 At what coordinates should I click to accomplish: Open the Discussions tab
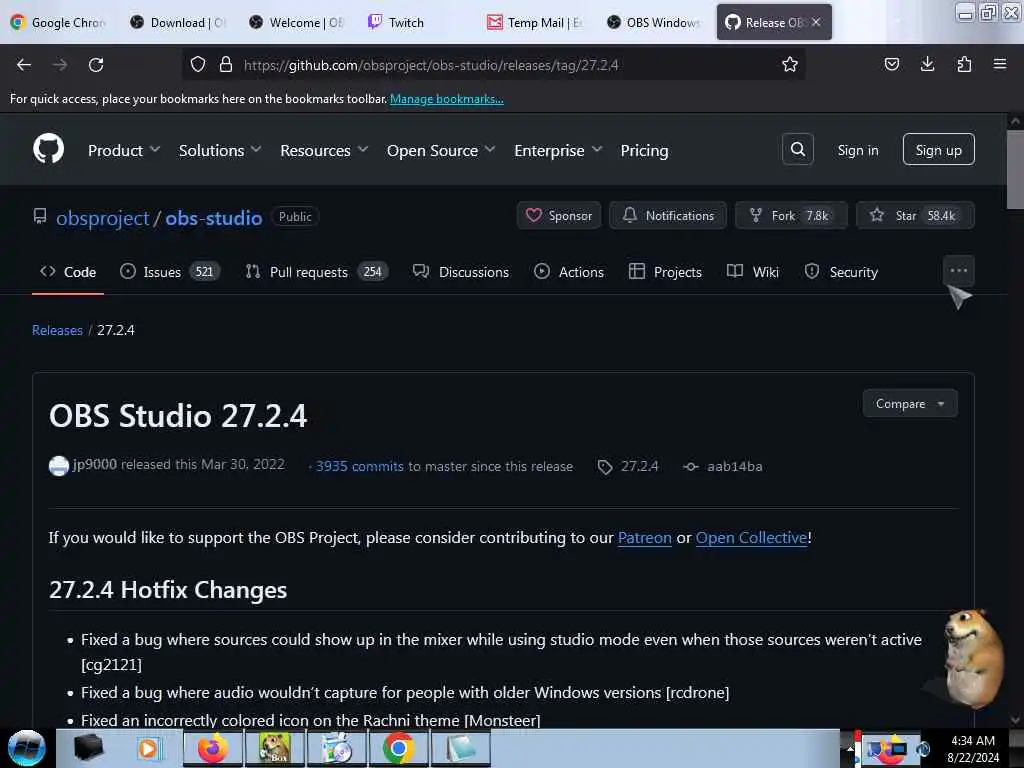pyautogui.click(x=460, y=272)
